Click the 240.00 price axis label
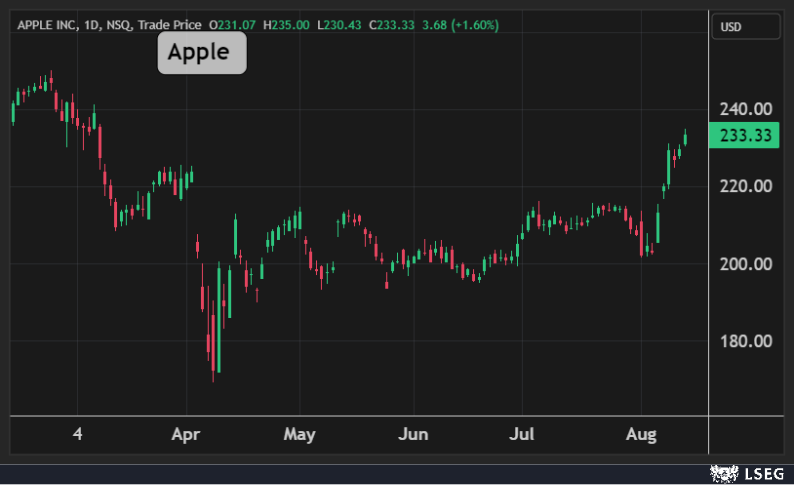This screenshot has height=485, width=794. tap(745, 109)
